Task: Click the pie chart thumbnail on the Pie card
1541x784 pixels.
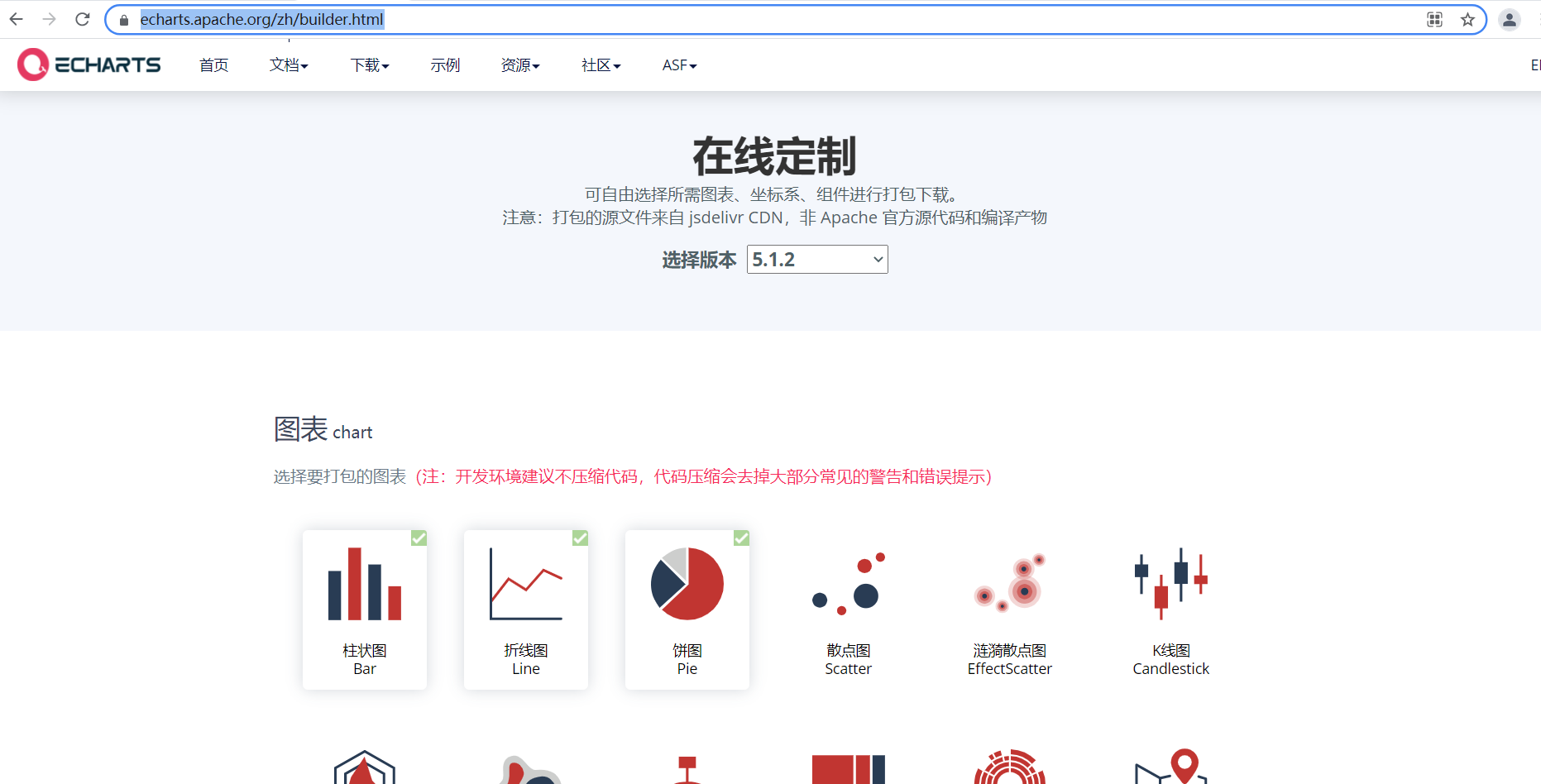Action: pos(687,584)
